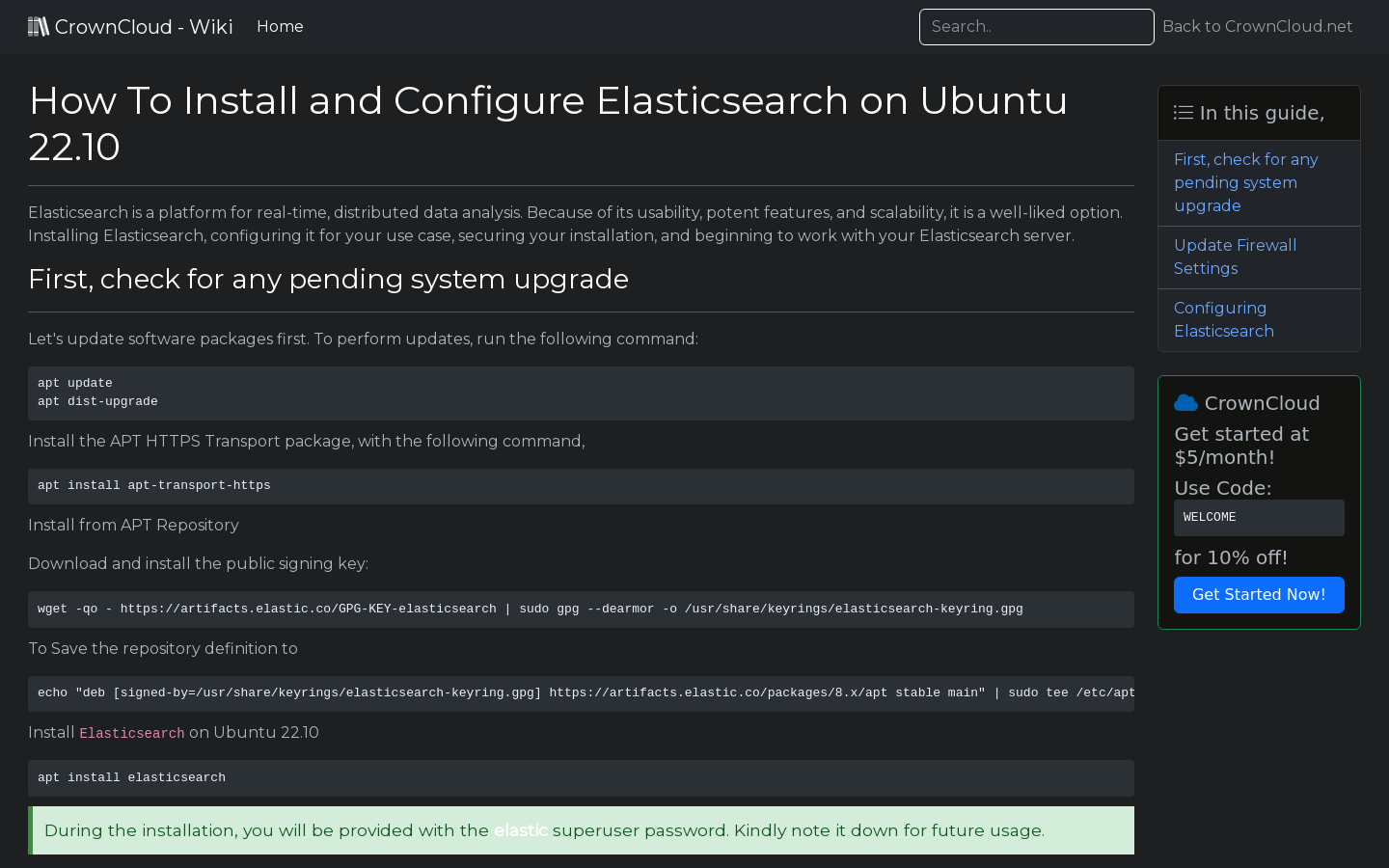Click the list icon beside 'In this guide'
Image resolution: width=1389 pixels, height=868 pixels.
(x=1184, y=112)
